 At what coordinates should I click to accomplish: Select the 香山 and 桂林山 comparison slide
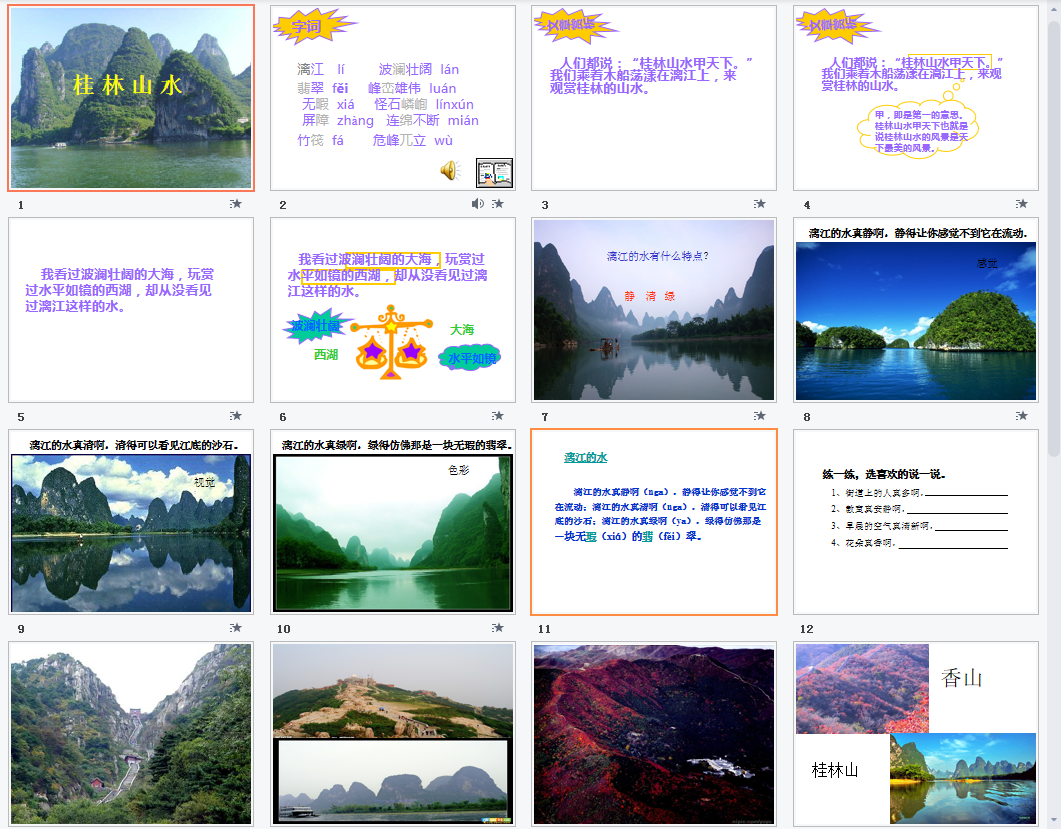coord(916,734)
